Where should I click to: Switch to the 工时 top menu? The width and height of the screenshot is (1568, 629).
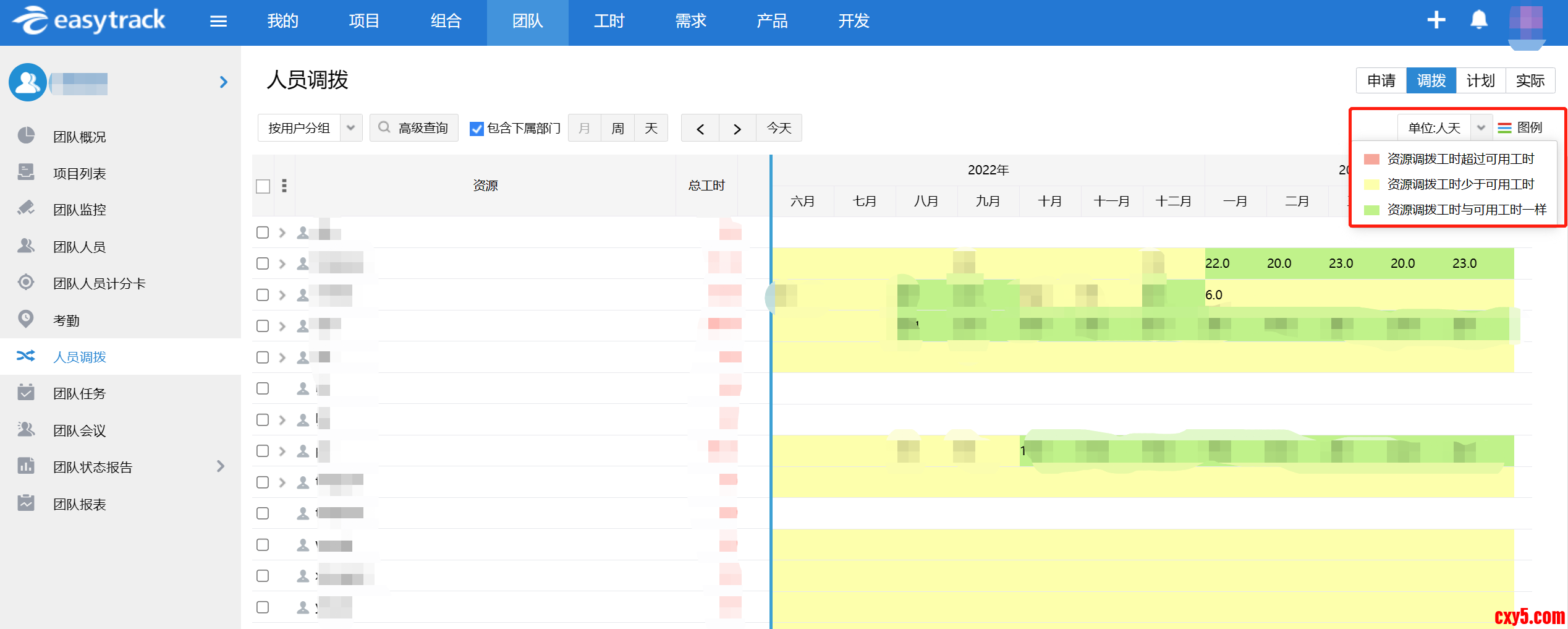coord(609,22)
